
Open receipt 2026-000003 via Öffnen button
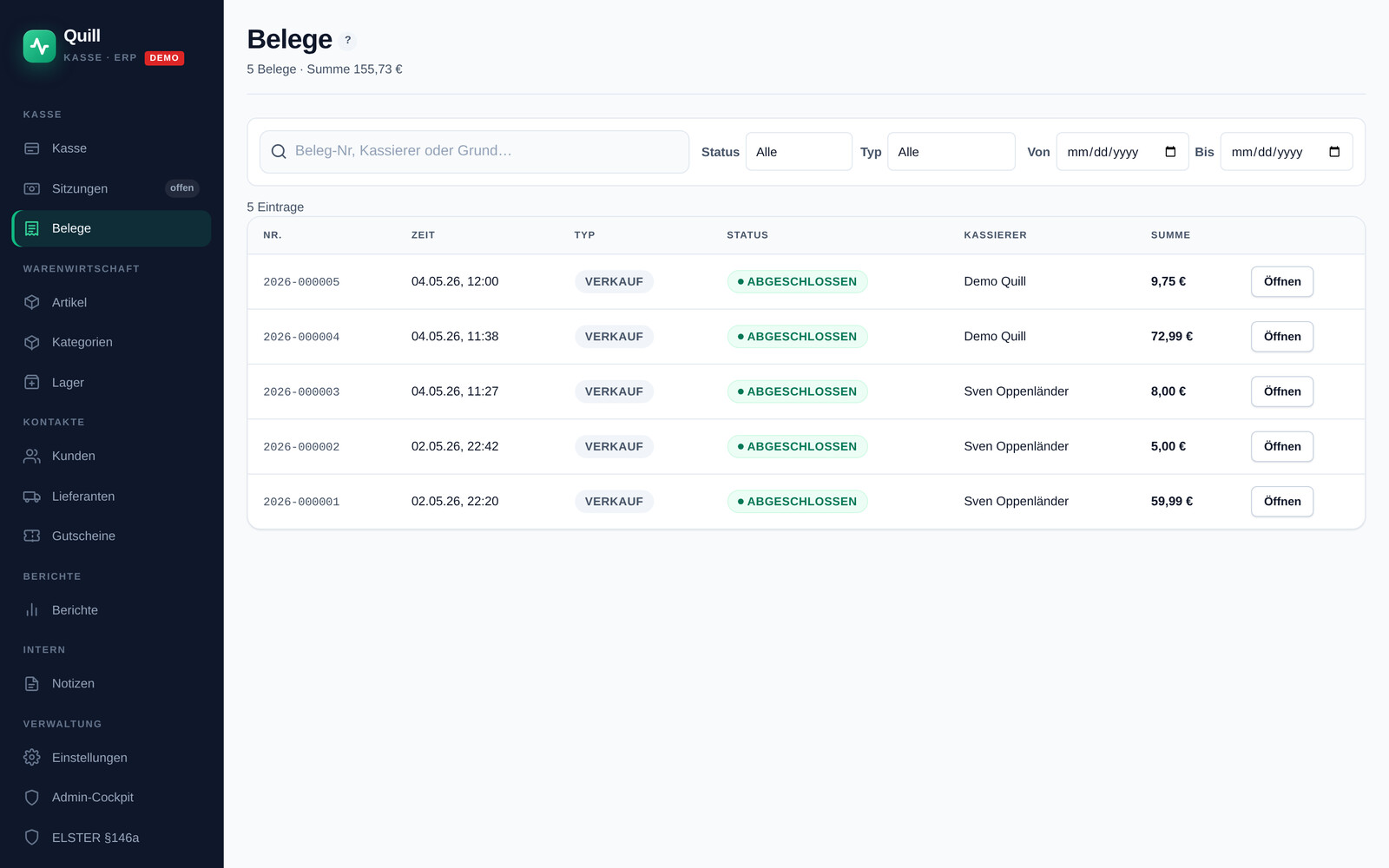tap(1282, 391)
